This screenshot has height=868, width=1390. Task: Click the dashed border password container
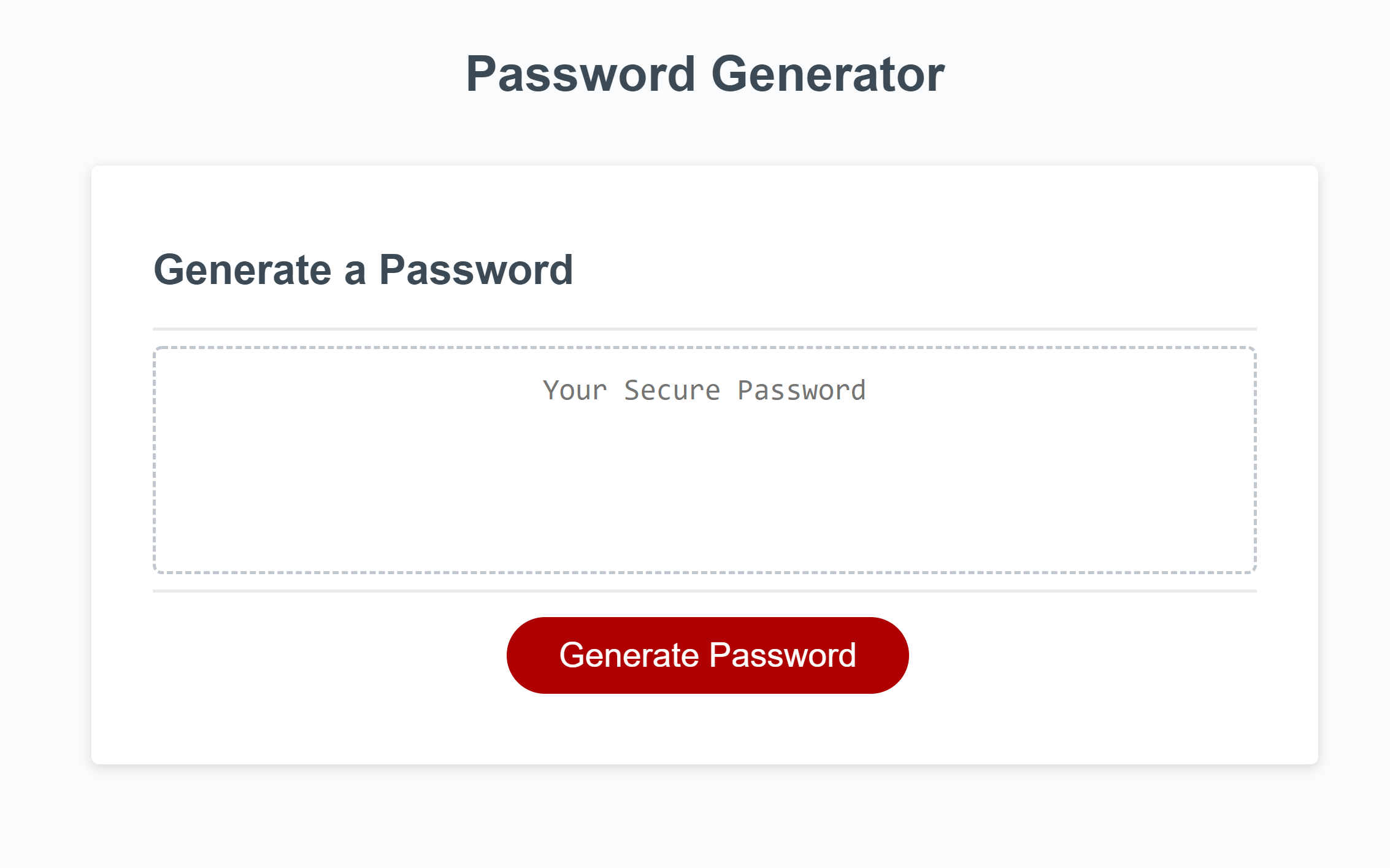(x=704, y=460)
